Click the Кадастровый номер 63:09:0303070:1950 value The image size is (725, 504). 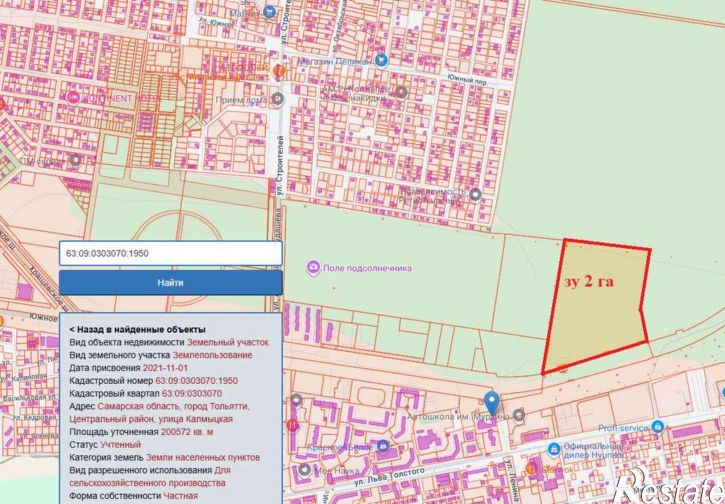coord(197,381)
